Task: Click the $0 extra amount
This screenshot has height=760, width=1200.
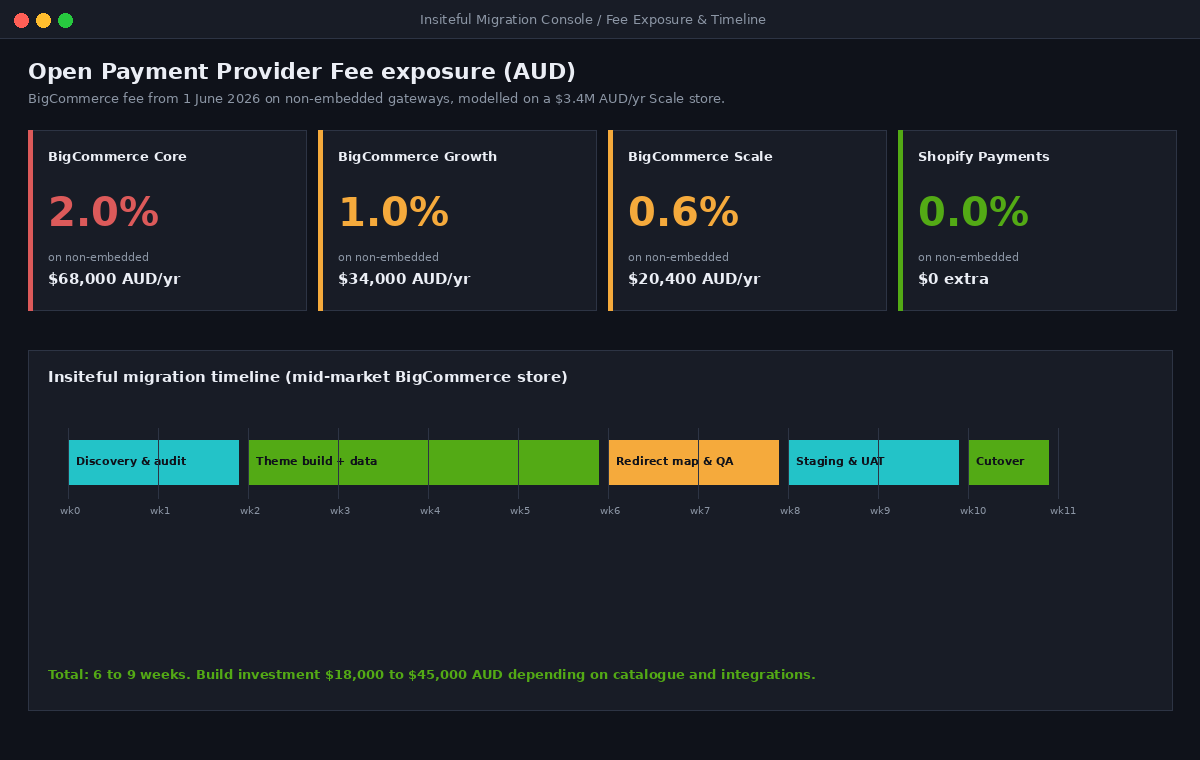Action: 953,279
